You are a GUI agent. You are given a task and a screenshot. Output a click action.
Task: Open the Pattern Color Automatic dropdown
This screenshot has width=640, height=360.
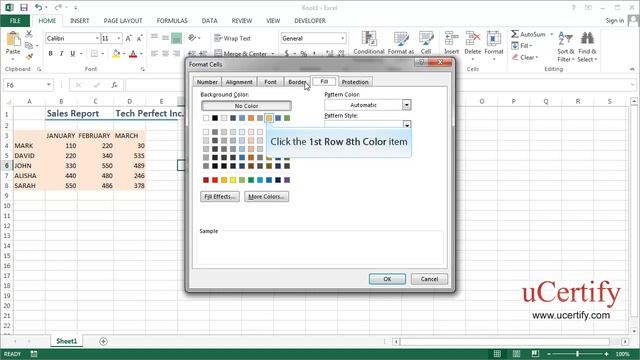(406, 105)
